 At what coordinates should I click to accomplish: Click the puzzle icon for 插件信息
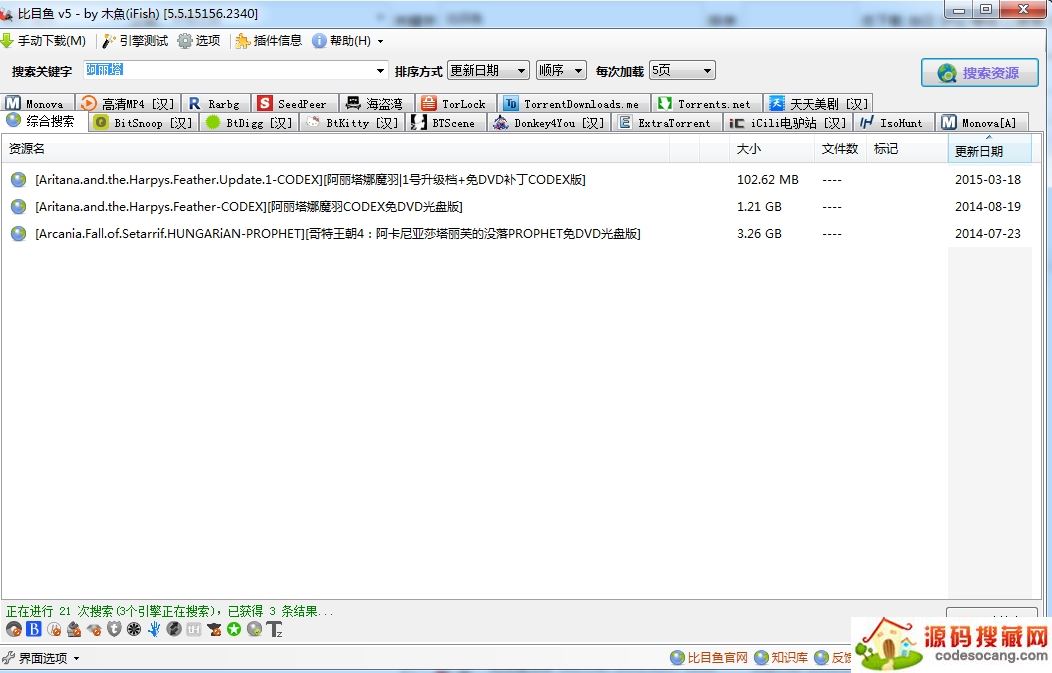coord(242,41)
